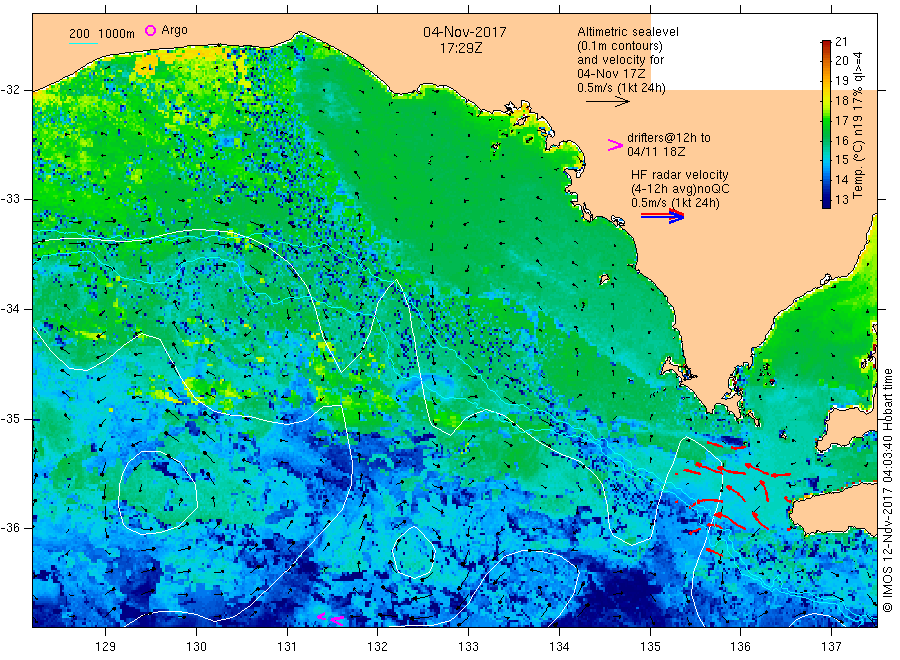Click the 'Temp. (°C) n19 17% ql>=4' label
This screenshot has height=660, width=900.
click(858, 125)
